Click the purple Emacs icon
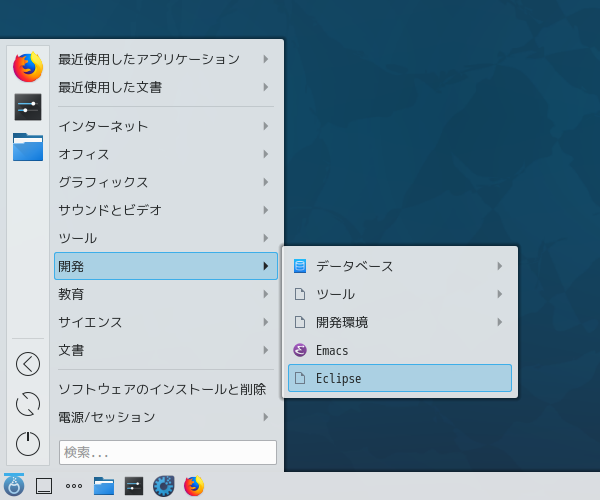The width and height of the screenshot is (600, 500). (x=300, y=350)
